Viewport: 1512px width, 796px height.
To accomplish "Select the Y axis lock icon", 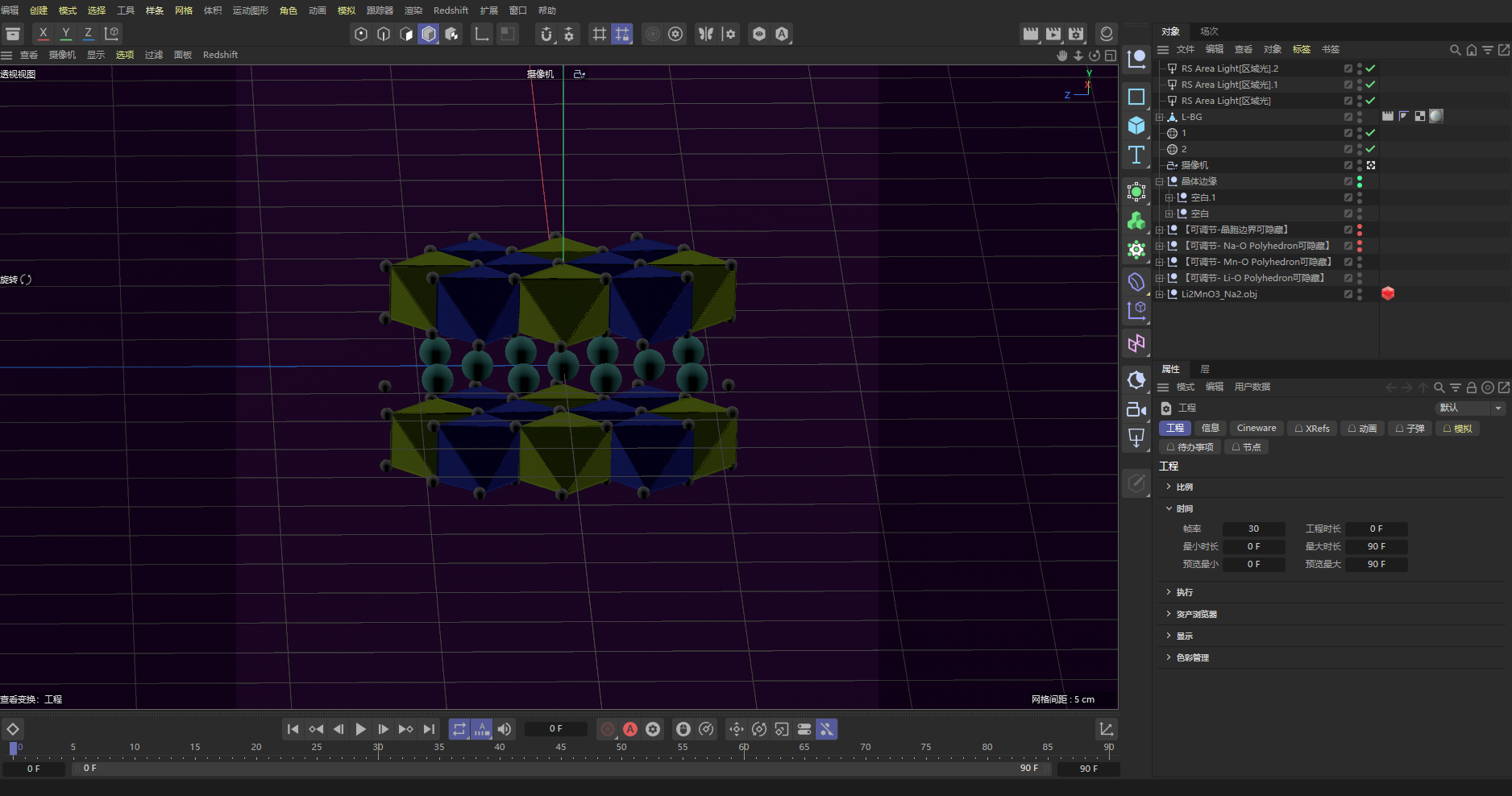I will pyautogui.click(x=66, y=34).
